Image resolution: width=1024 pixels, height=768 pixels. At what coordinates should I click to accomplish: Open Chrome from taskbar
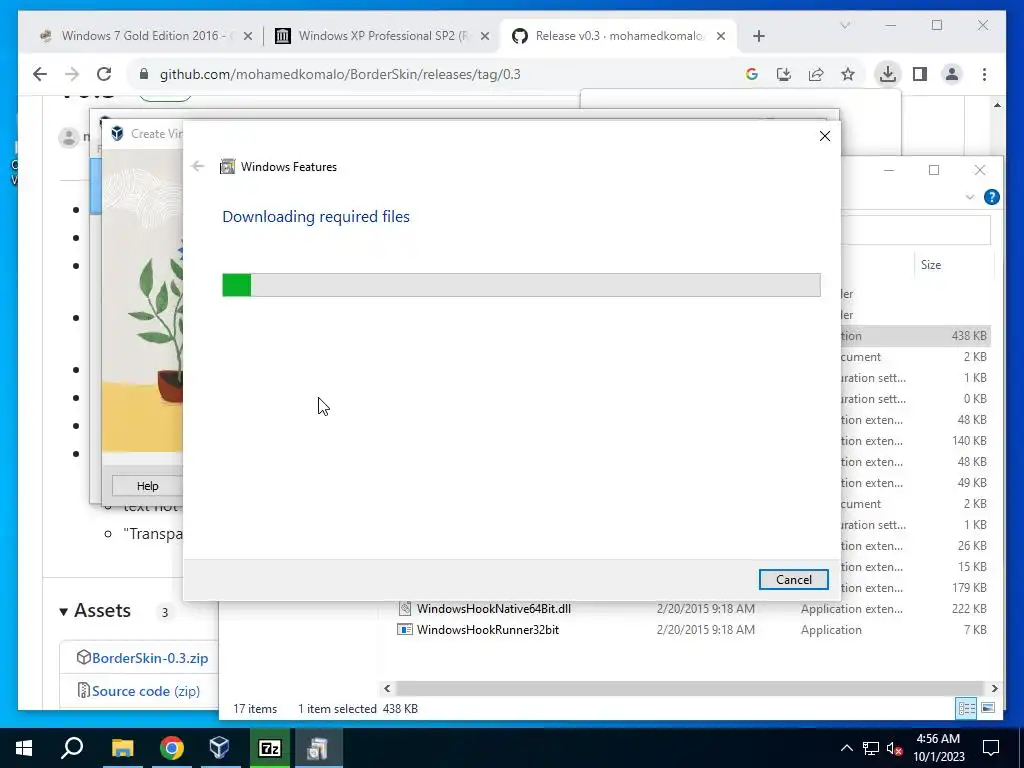pyautogui.click(x=172, y=748)
